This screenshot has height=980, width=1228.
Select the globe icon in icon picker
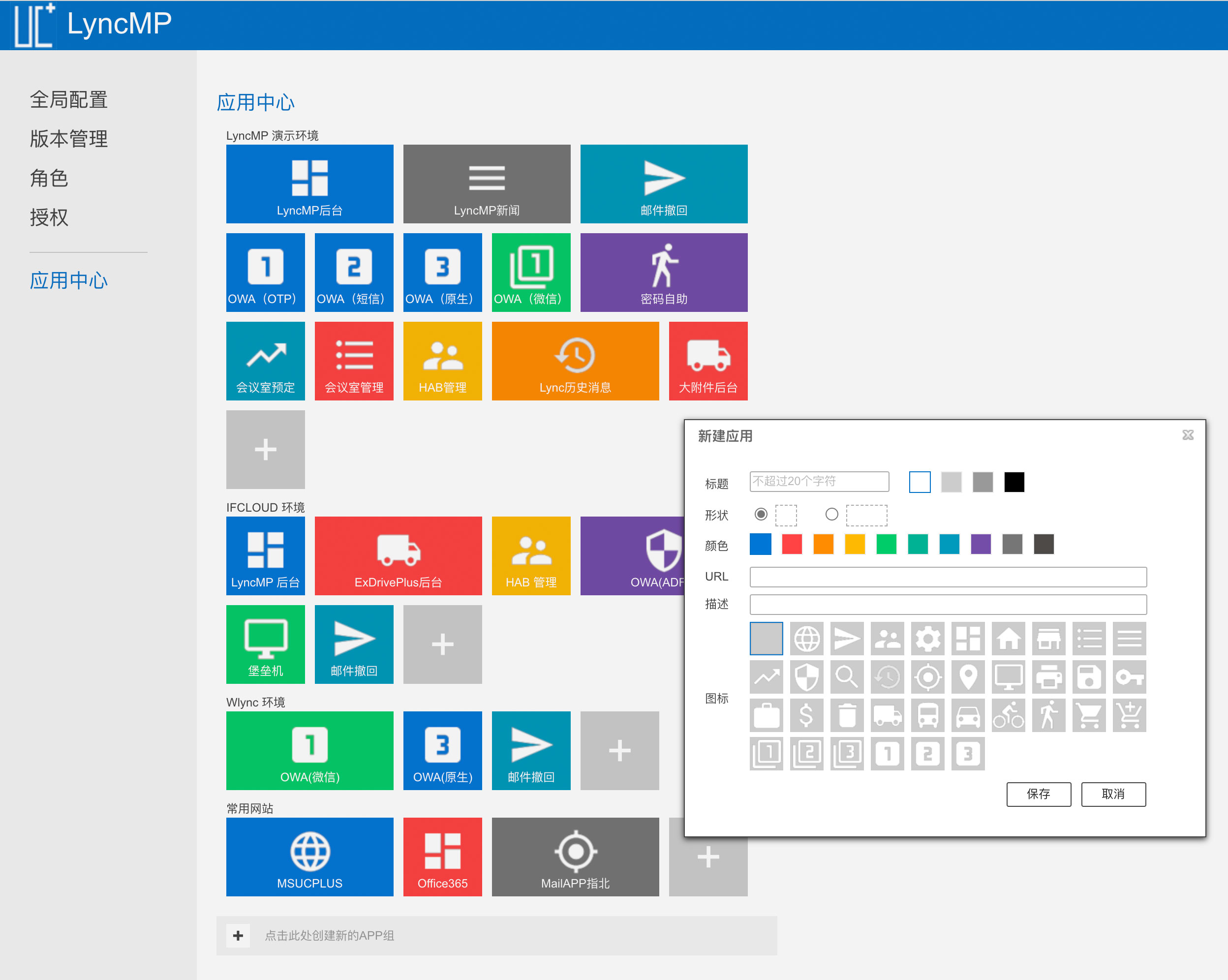pos(806,639)
